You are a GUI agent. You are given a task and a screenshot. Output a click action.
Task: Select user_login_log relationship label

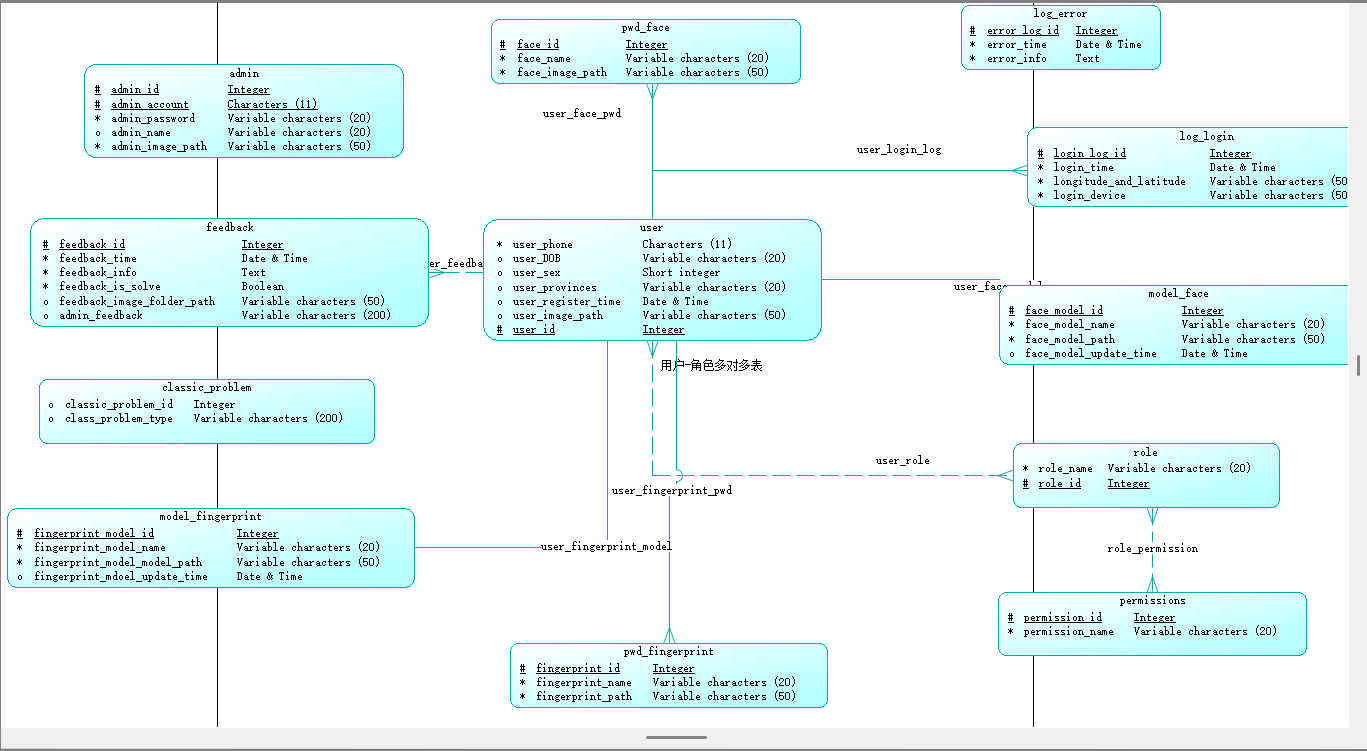point(899,150)
